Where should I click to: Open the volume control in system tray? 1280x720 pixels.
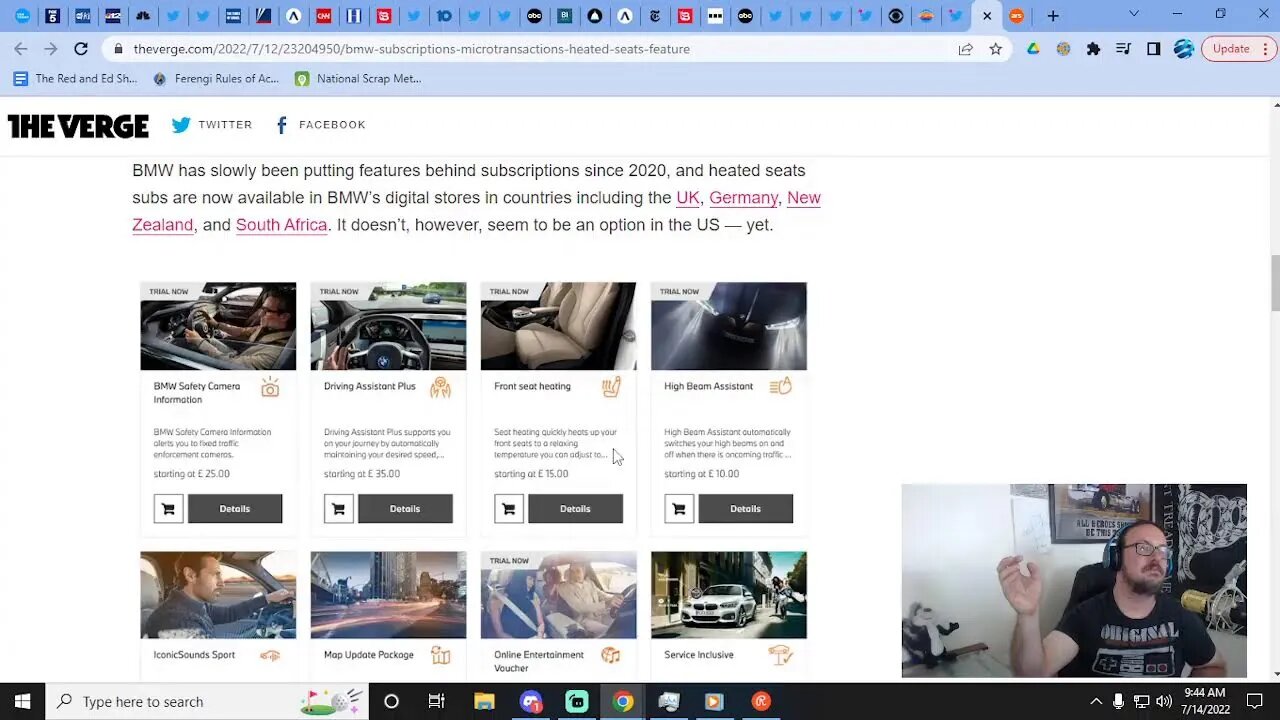(x=1163, y=701)
